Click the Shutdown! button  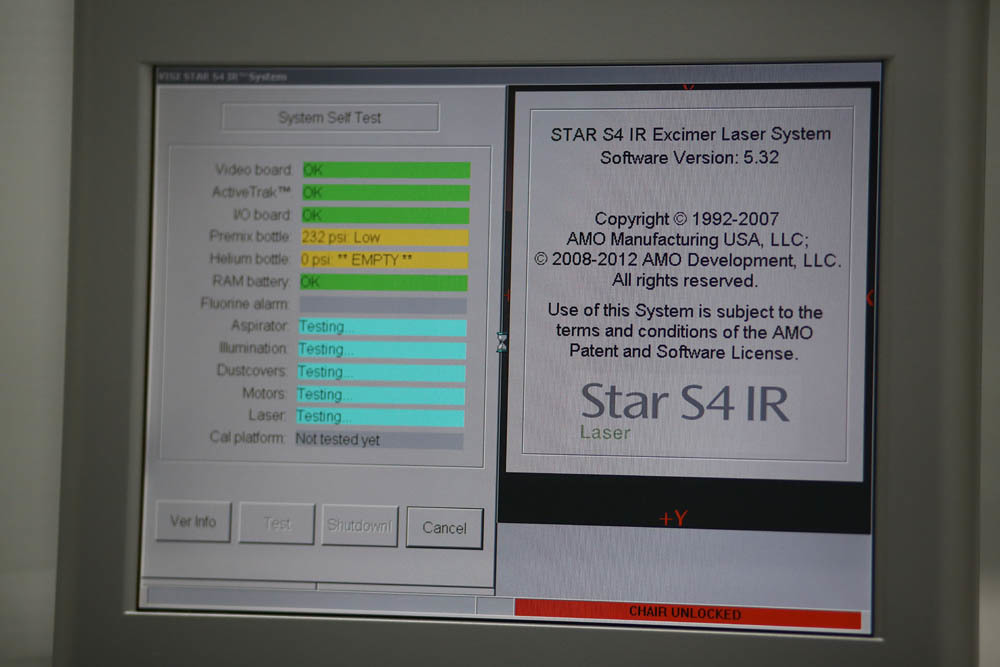click(360, 525)
